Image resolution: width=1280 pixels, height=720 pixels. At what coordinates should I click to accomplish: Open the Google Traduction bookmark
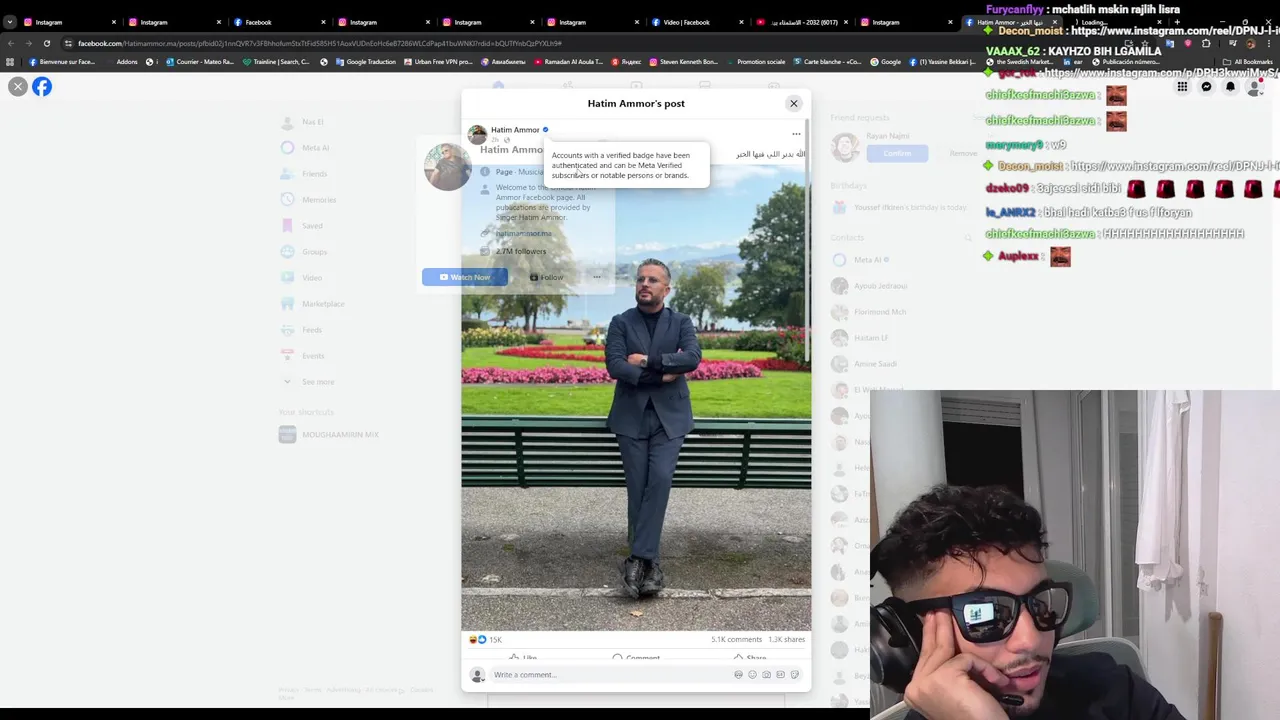point(366,62)
